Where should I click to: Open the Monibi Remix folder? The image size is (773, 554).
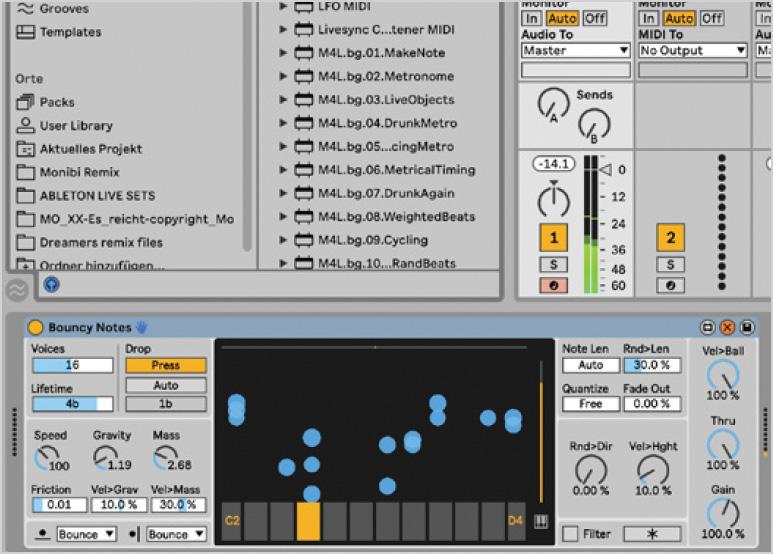tap(68, 172)
